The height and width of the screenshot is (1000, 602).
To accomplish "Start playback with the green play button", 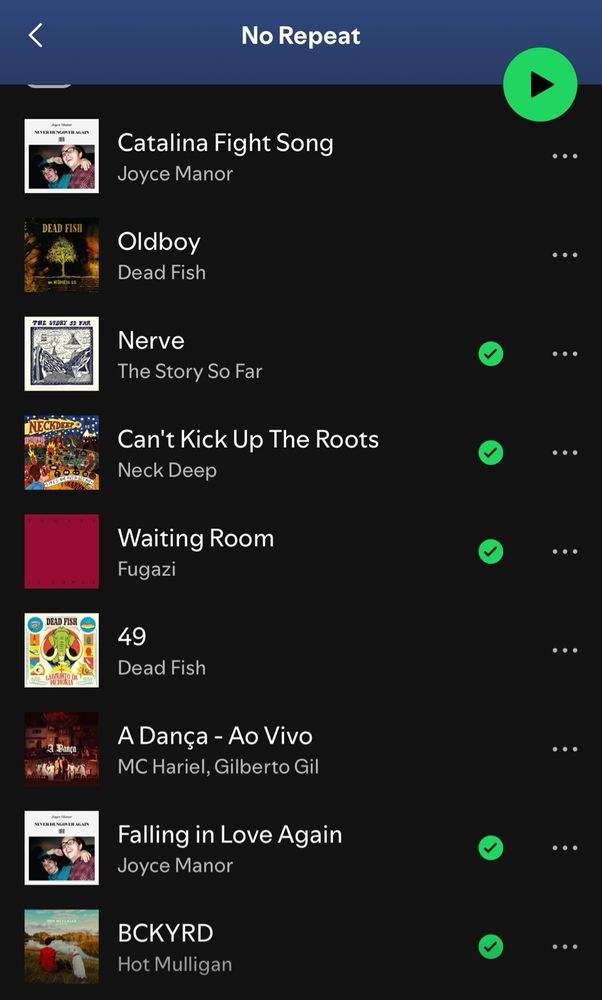I will click(540, 84).
